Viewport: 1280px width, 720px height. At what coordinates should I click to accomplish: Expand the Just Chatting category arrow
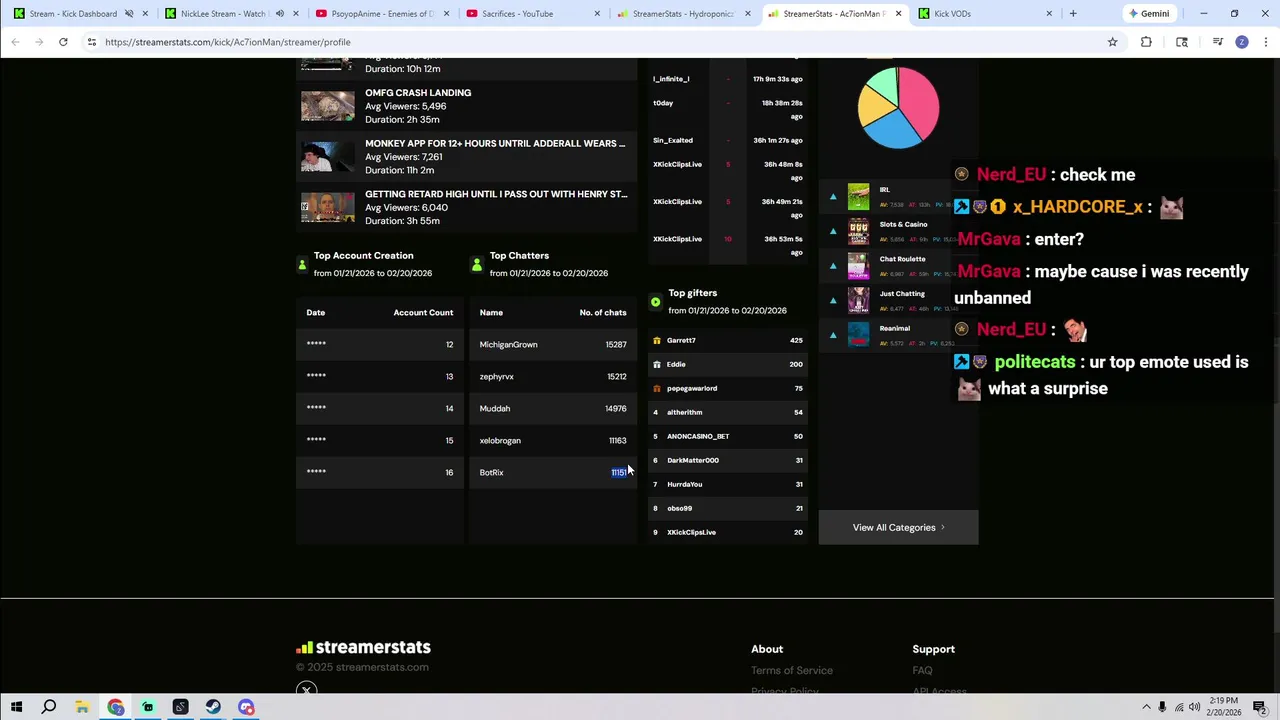(x=833, y=300)
